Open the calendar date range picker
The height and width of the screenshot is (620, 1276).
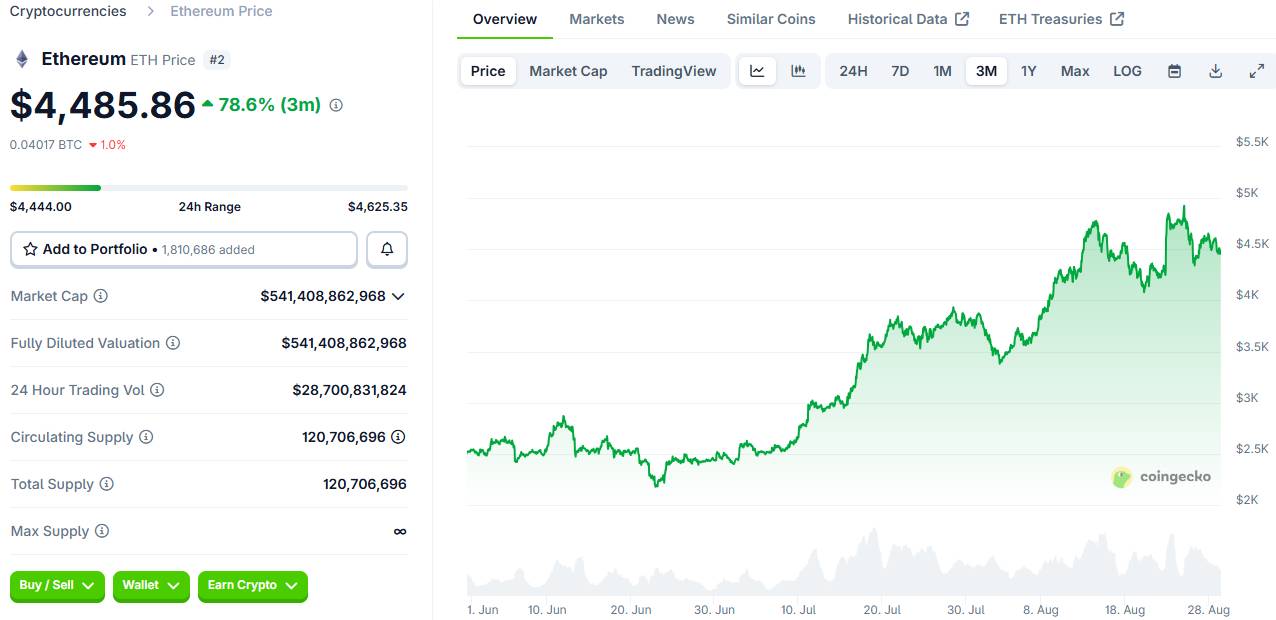pyautogui.click(x=1175, y=71)
